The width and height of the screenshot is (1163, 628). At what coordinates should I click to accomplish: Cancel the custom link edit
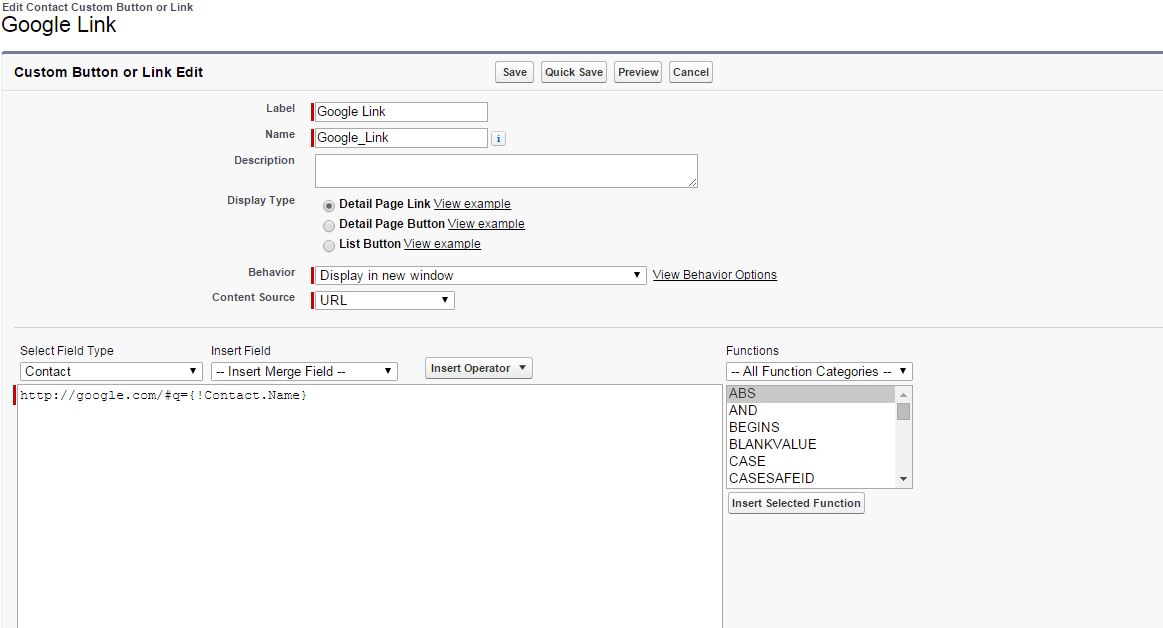(691, 72)
